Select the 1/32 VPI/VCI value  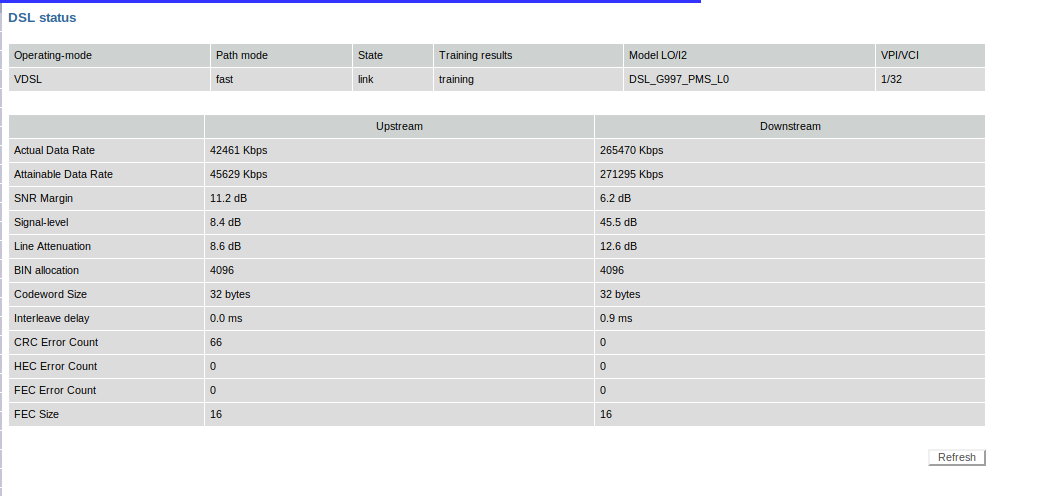pyautogui.click(x=891, y=79)
